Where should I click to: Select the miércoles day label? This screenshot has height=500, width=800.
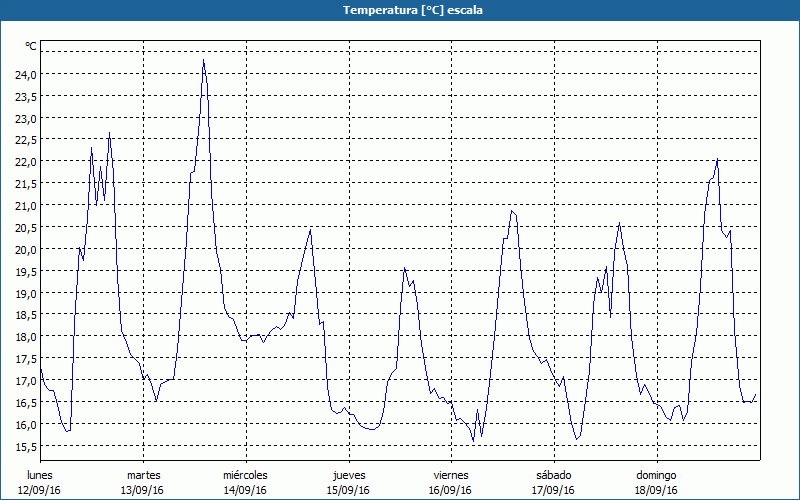pyautogui.click(x=245, y=475)
